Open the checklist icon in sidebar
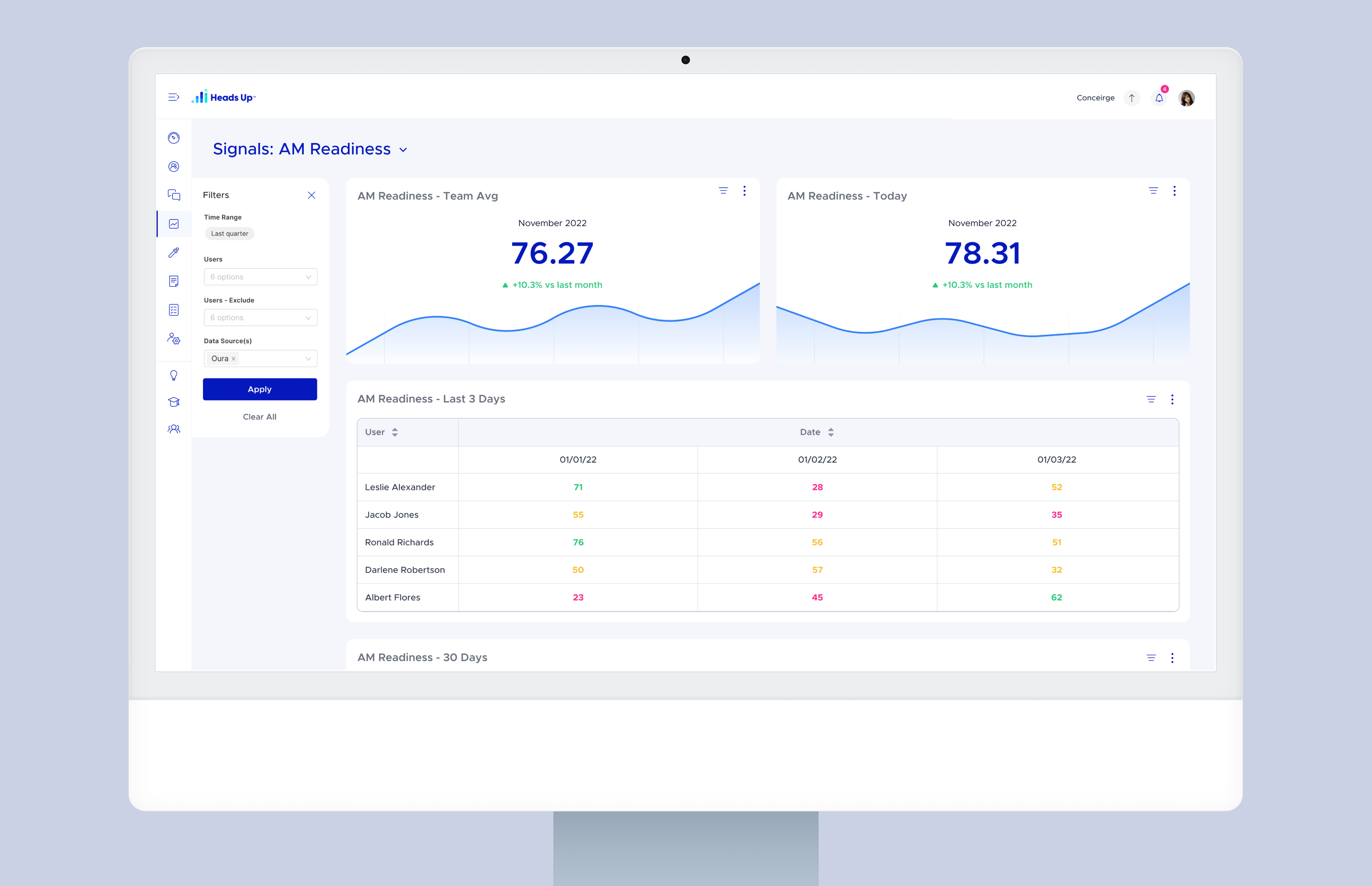 tap(174, 310)
